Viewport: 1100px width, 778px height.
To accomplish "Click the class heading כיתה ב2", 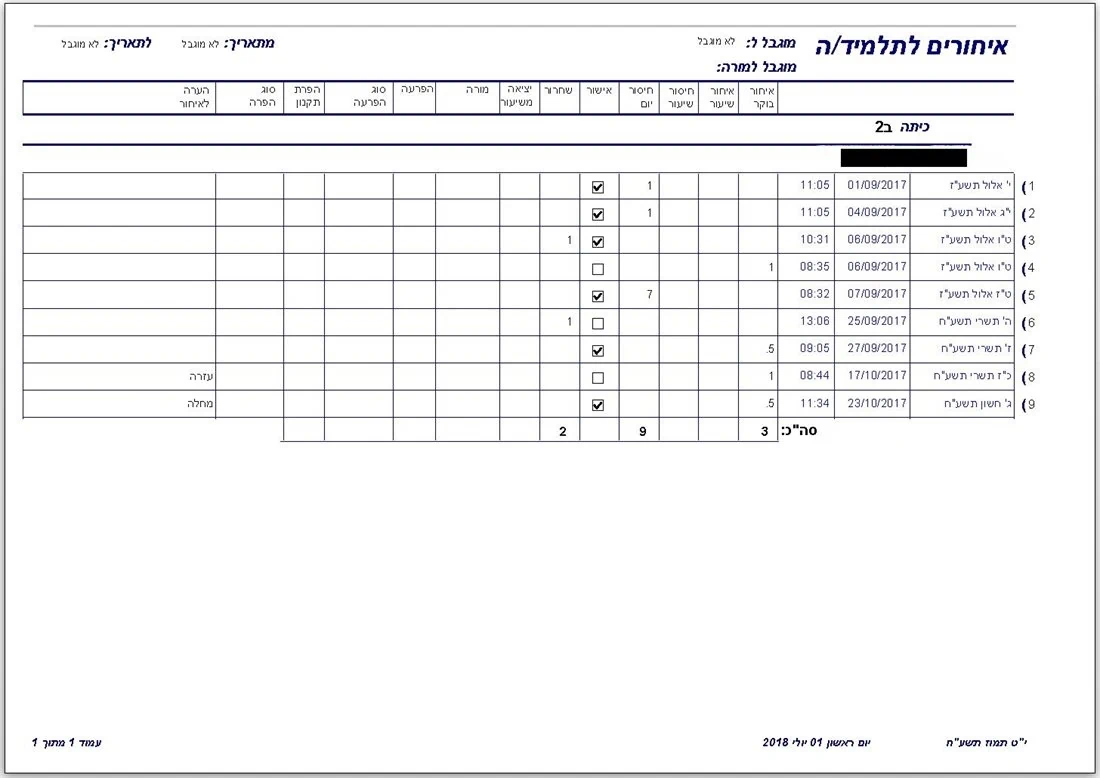I will 902,127.
